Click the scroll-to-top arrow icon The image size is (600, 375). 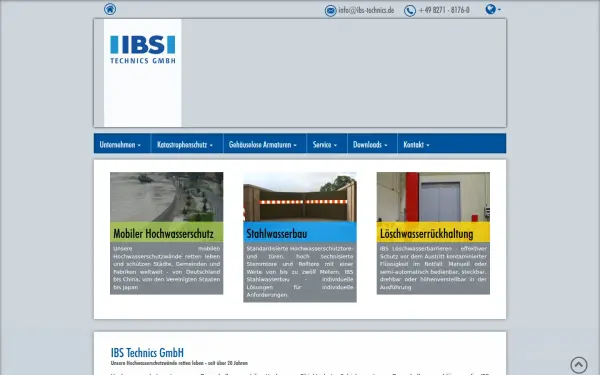579,365
